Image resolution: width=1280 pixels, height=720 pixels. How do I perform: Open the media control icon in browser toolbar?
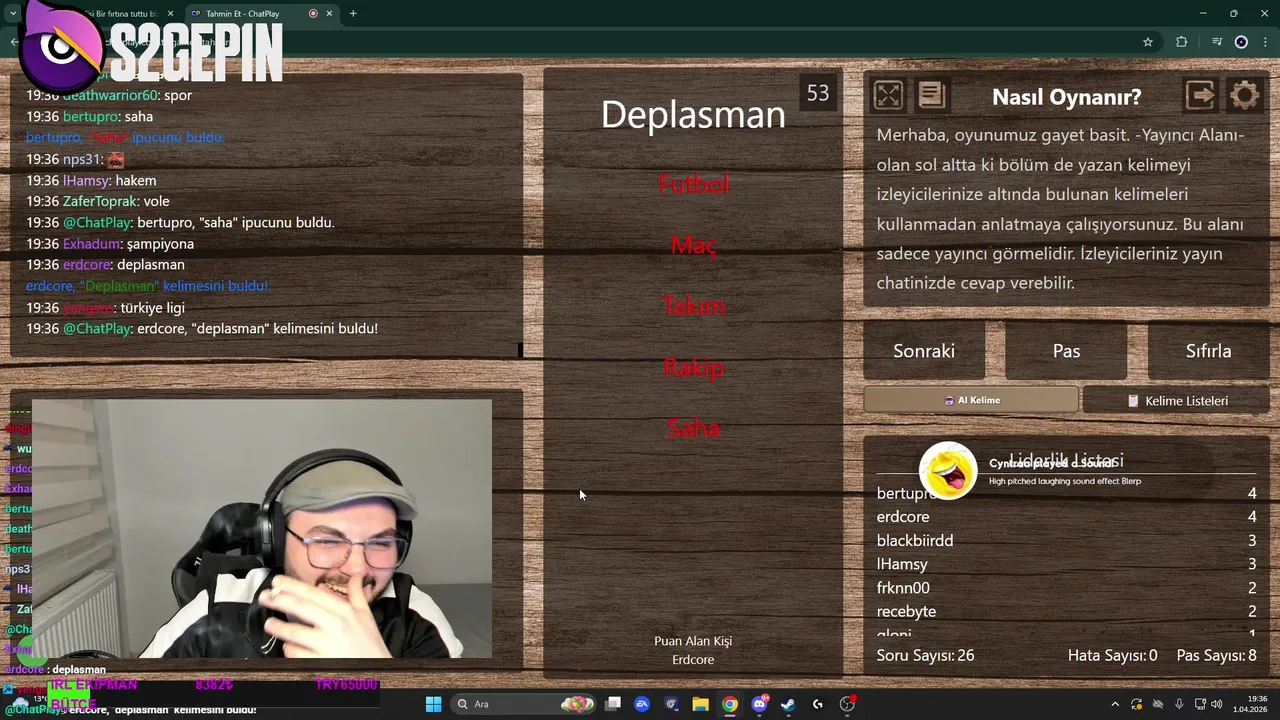1217,42
